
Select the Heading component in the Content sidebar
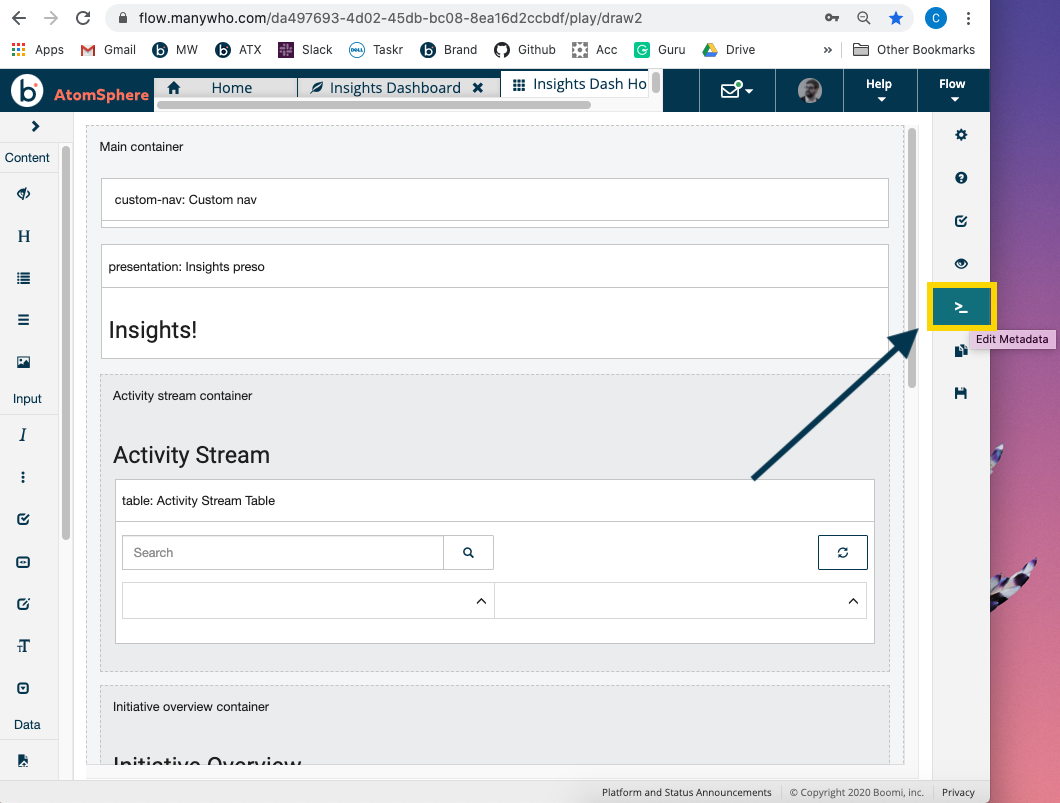pos(22,236)
